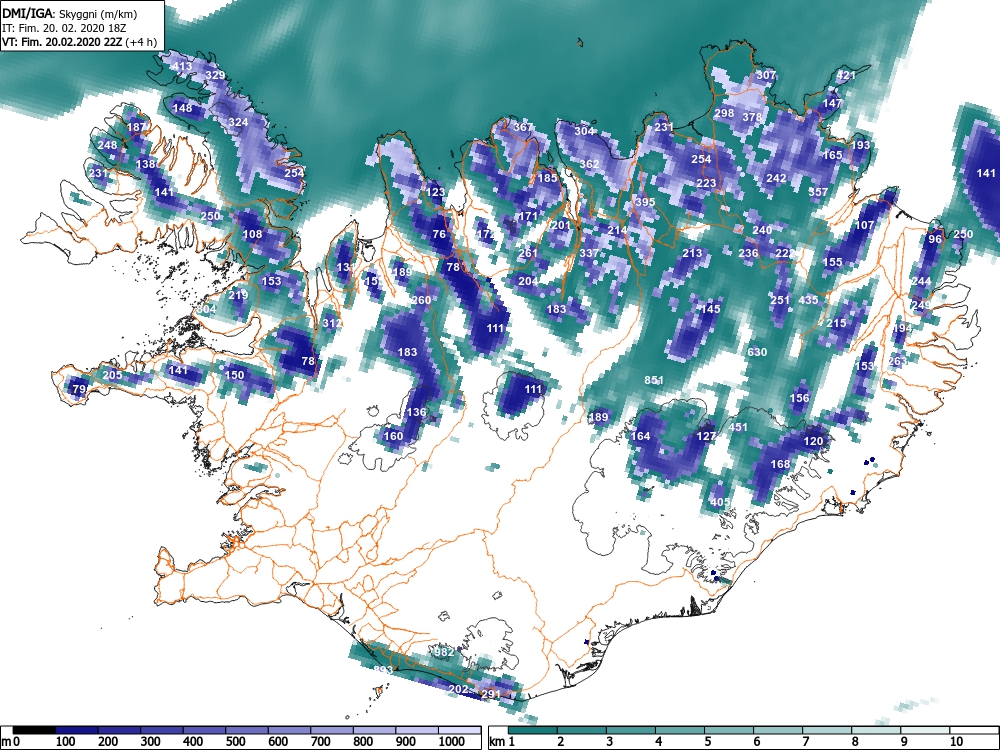Click the visibility value 378 on the map
The image size is (1000, 750).
coord(752,117)
